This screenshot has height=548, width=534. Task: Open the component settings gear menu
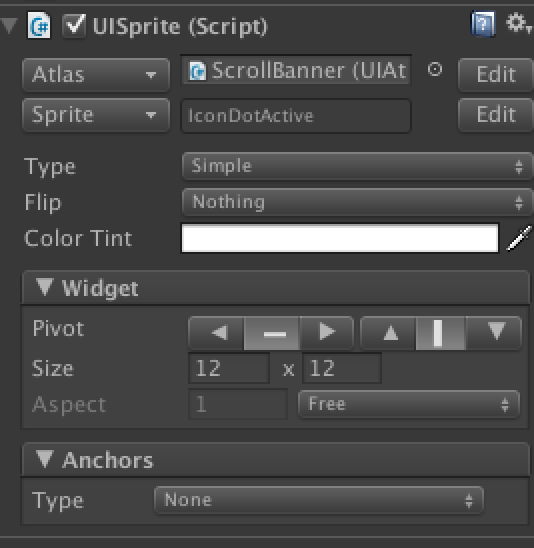(518, 23)
